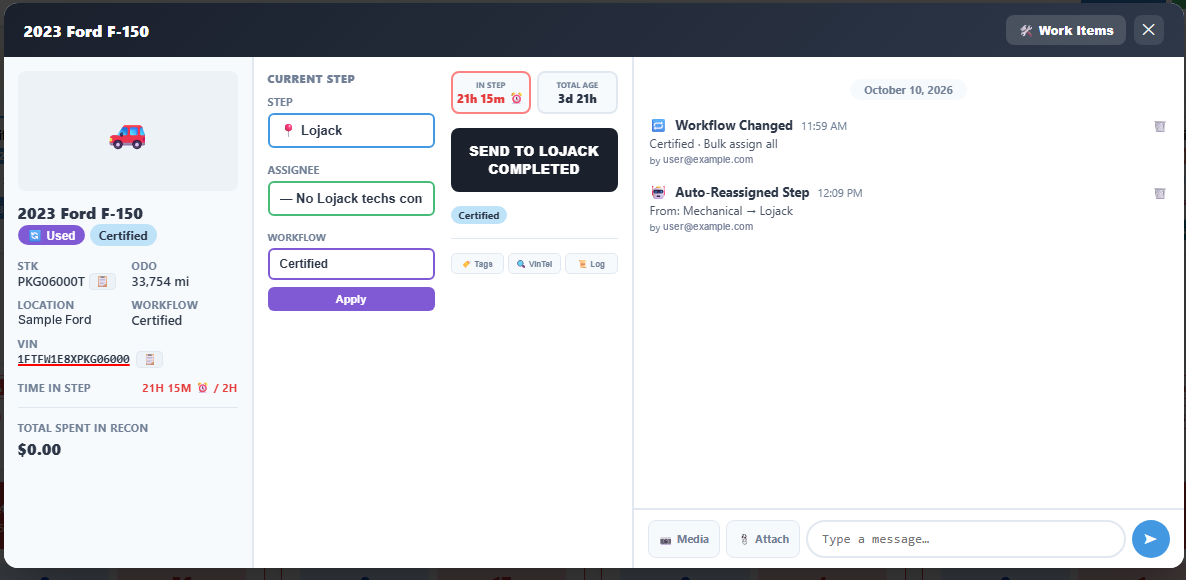Click the 21H 15M / 2H time in step value
The width and height of the screenshot is (1186, 580).
coord(190,388)
